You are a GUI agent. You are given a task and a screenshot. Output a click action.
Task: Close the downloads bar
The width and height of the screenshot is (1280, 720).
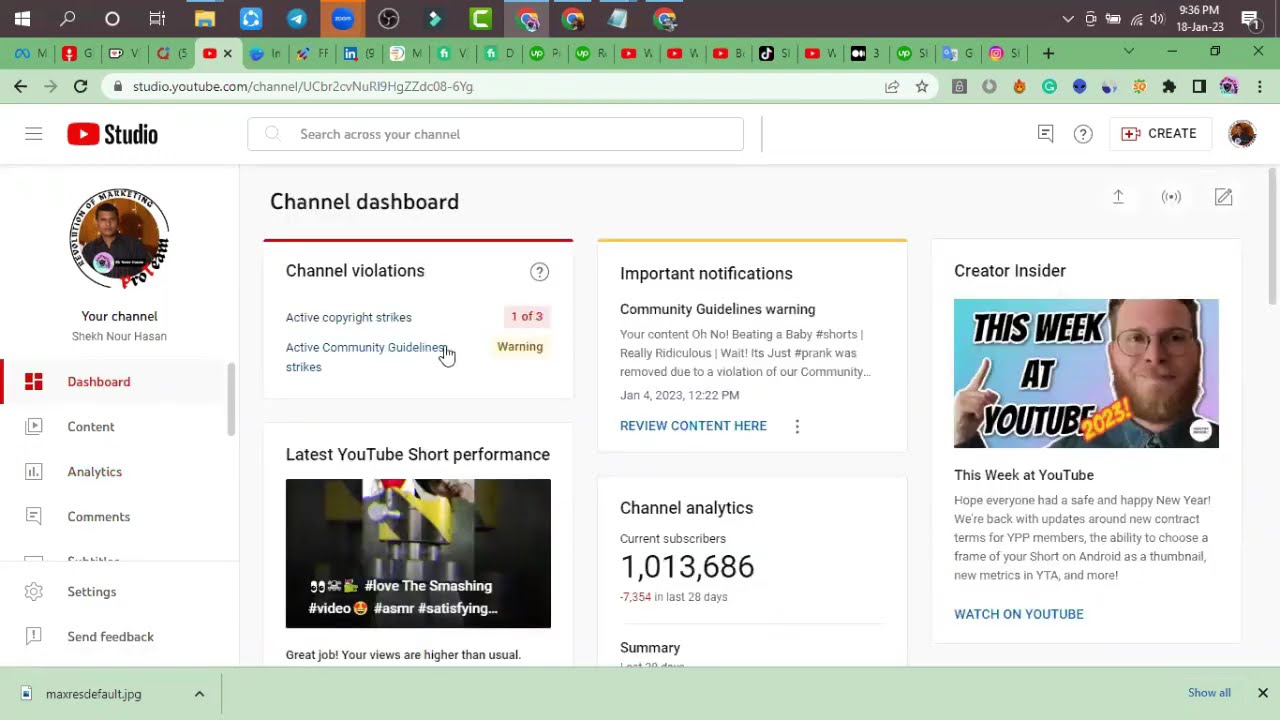pos(1262,693)
